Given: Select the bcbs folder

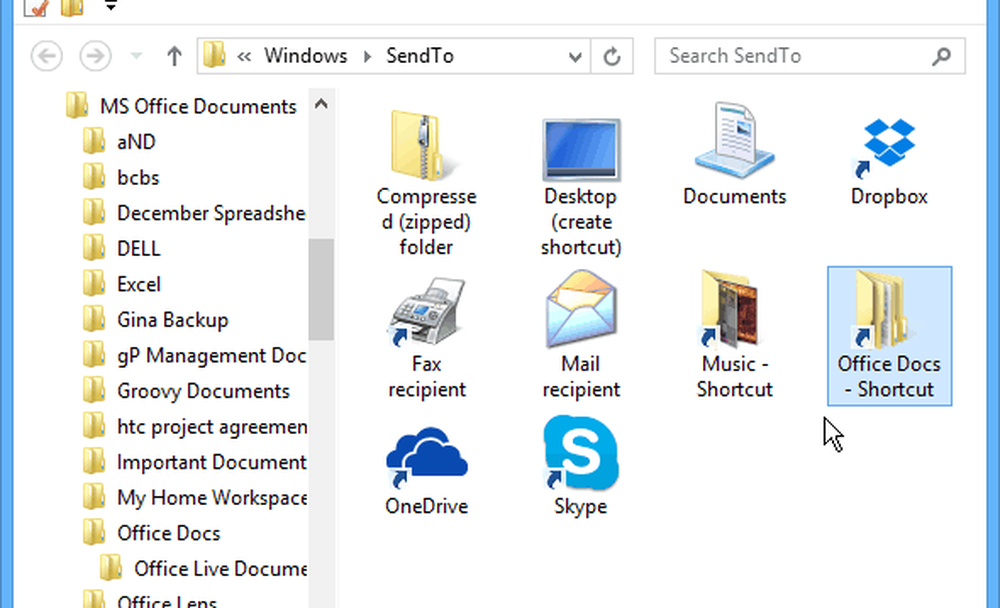Looking at the screenshot, I should click(138, 177).
